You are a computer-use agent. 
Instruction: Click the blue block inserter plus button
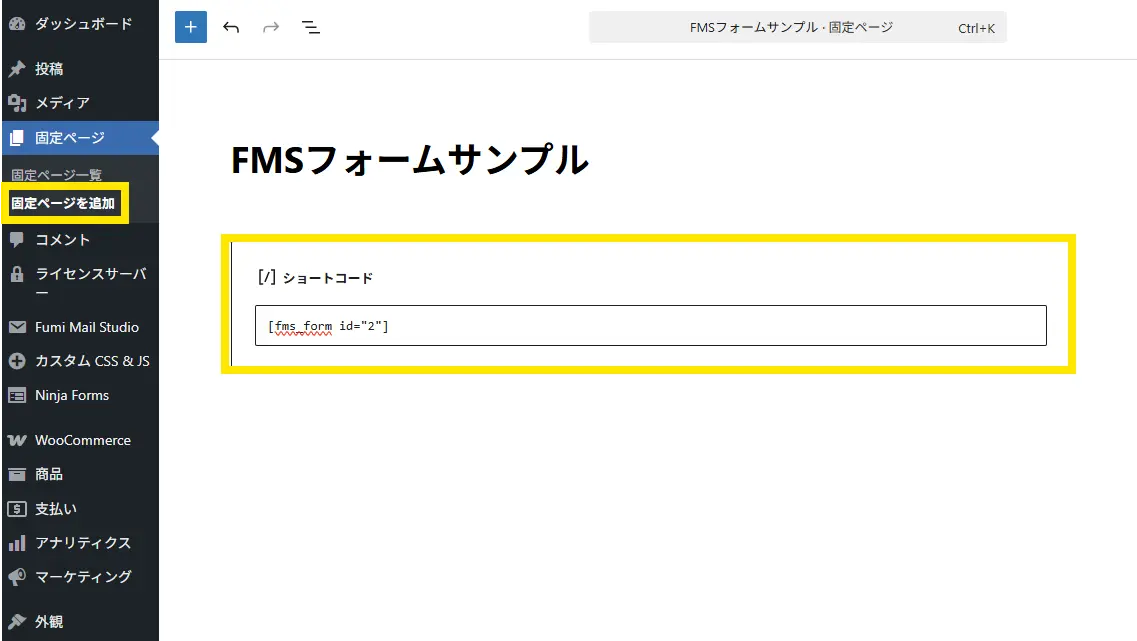[x=190, y=27]
